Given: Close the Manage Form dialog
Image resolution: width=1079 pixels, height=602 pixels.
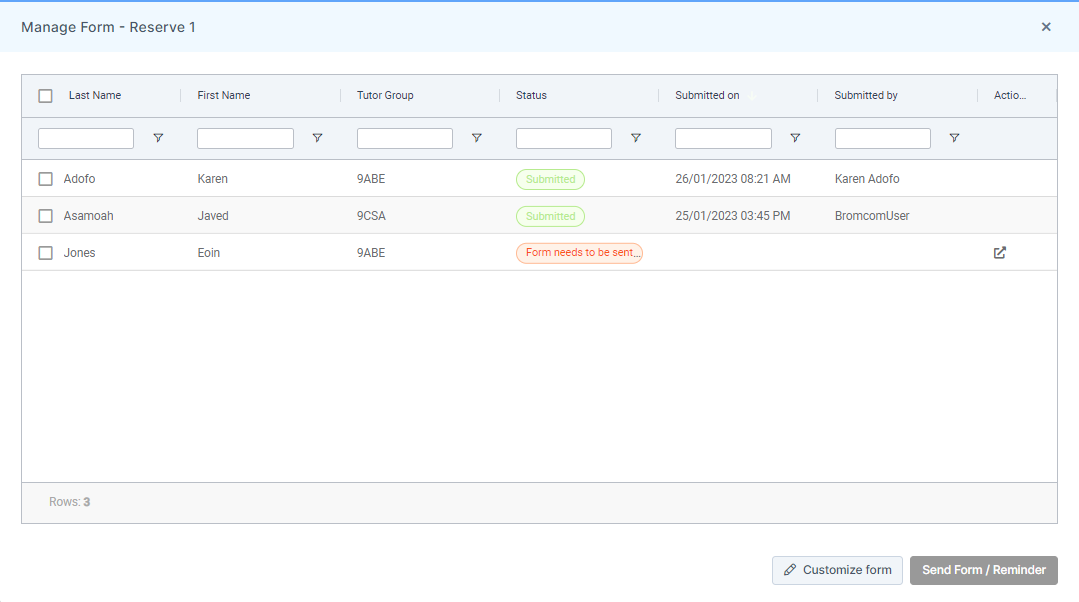Looking at the screenshot, I should click(x=1046, y=27).
